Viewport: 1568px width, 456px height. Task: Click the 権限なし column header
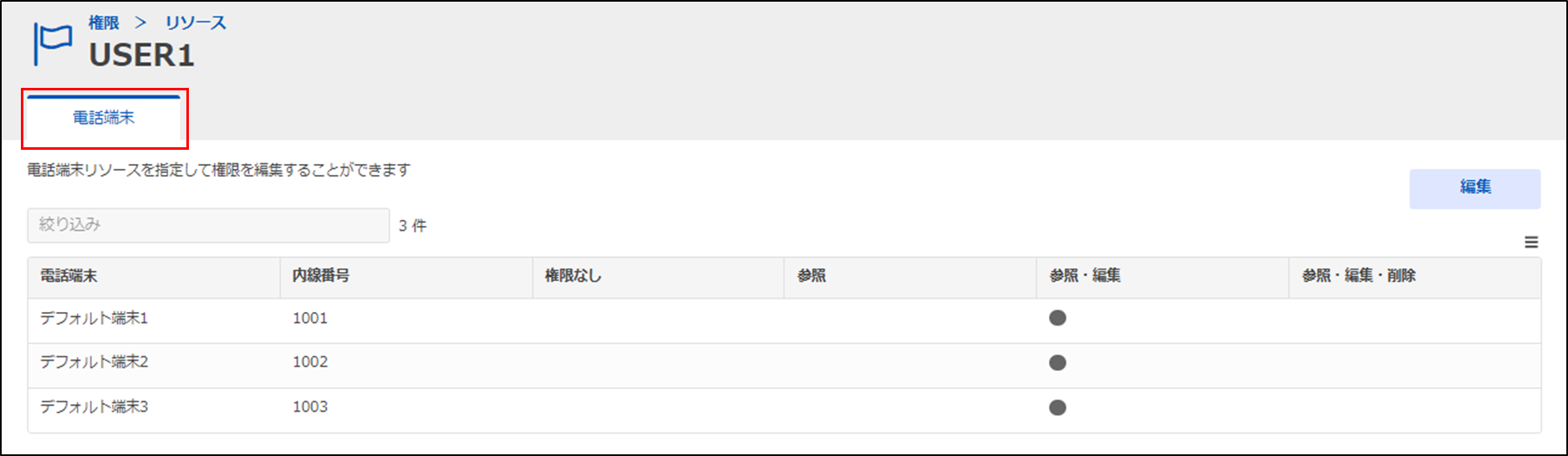click(573, 276)
